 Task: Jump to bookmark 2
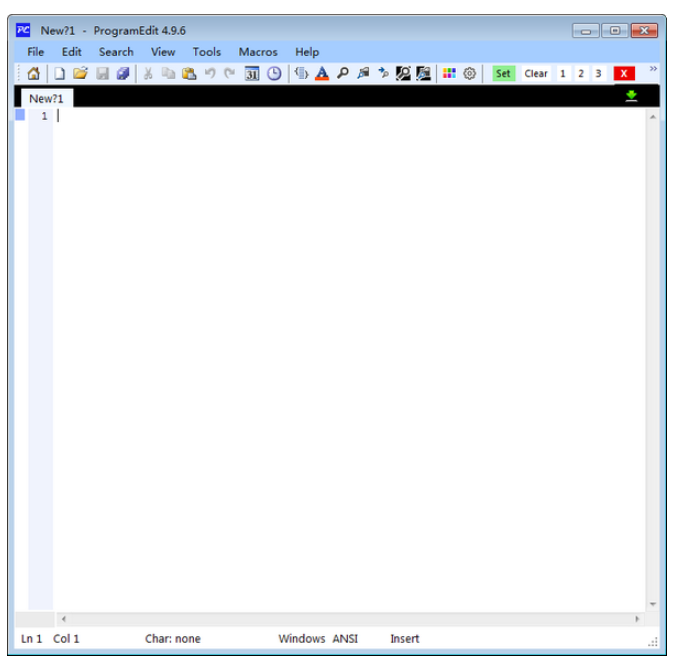[x=581, y=74]
